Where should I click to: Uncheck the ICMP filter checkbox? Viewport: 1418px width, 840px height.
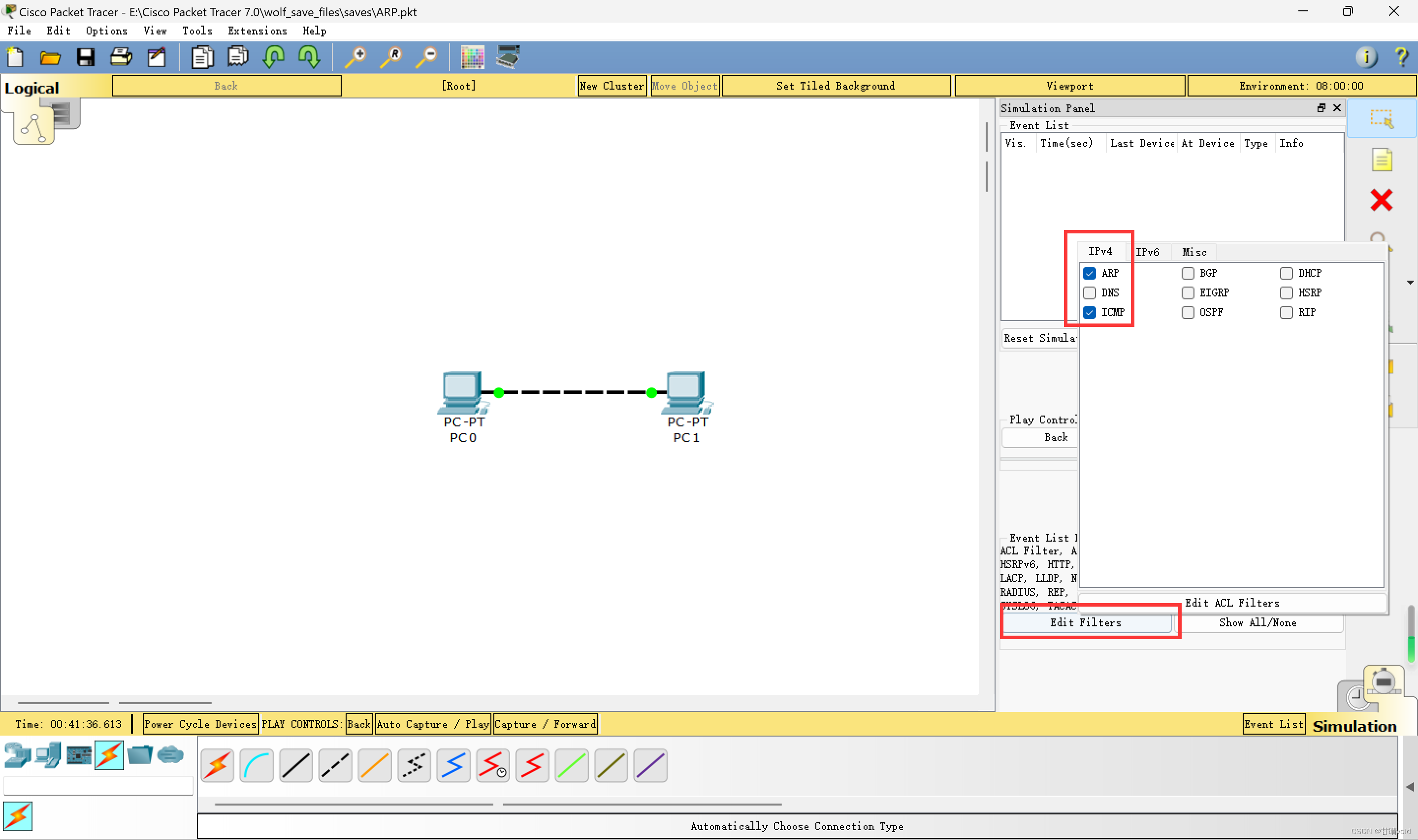click(1089, 313)
